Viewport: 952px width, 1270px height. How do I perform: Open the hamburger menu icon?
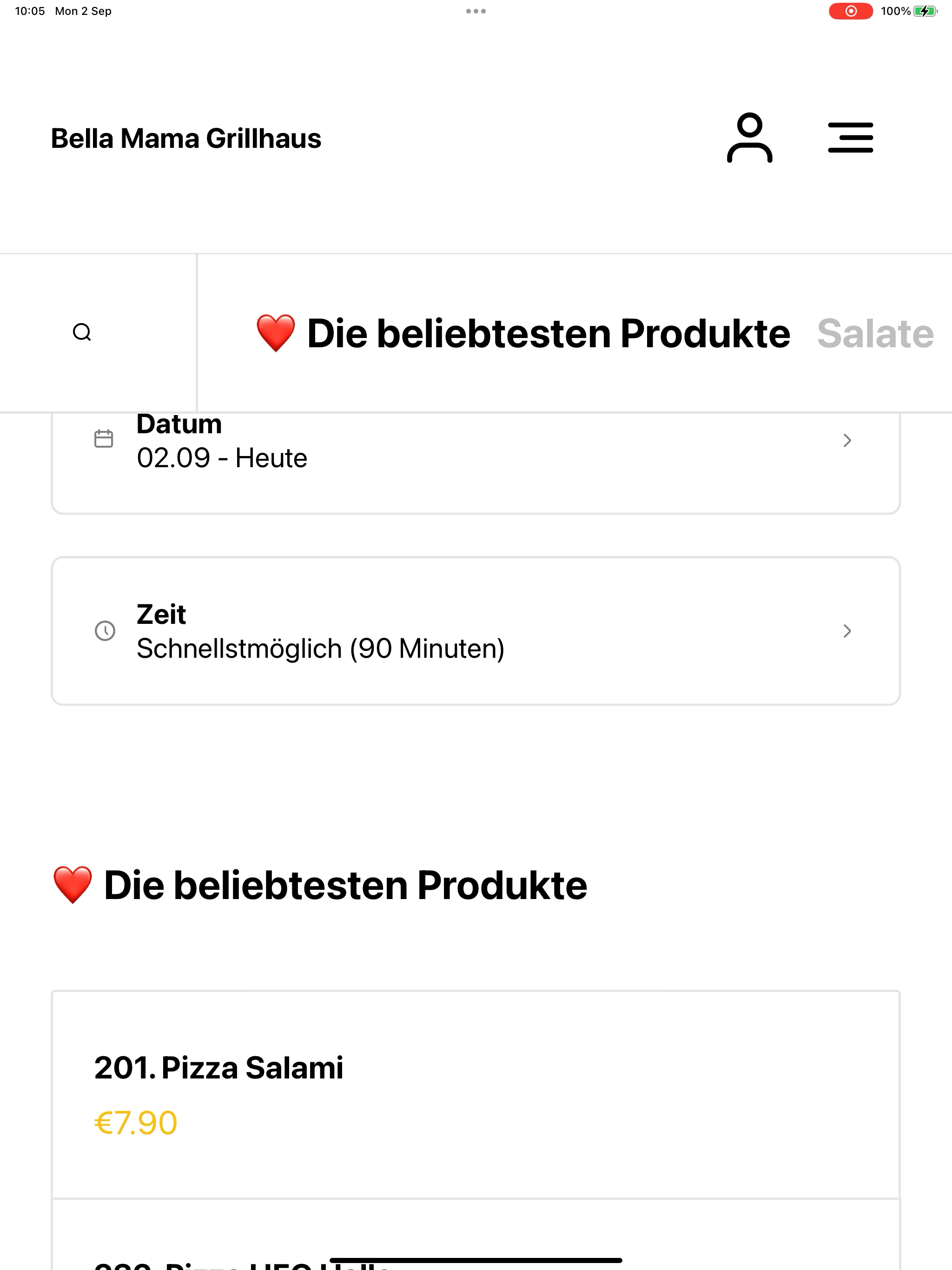pos(850,138)
